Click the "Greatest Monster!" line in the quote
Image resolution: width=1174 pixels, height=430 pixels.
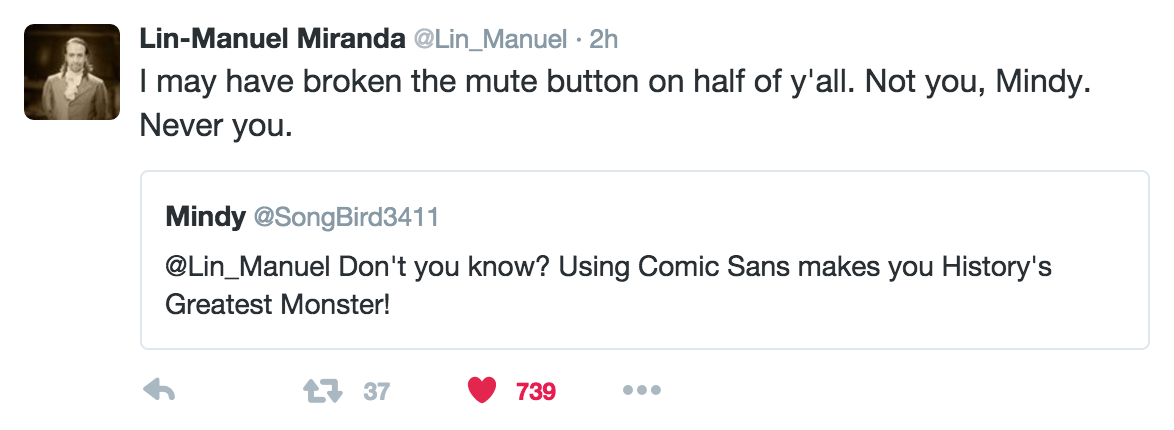[x=277, y=304]
